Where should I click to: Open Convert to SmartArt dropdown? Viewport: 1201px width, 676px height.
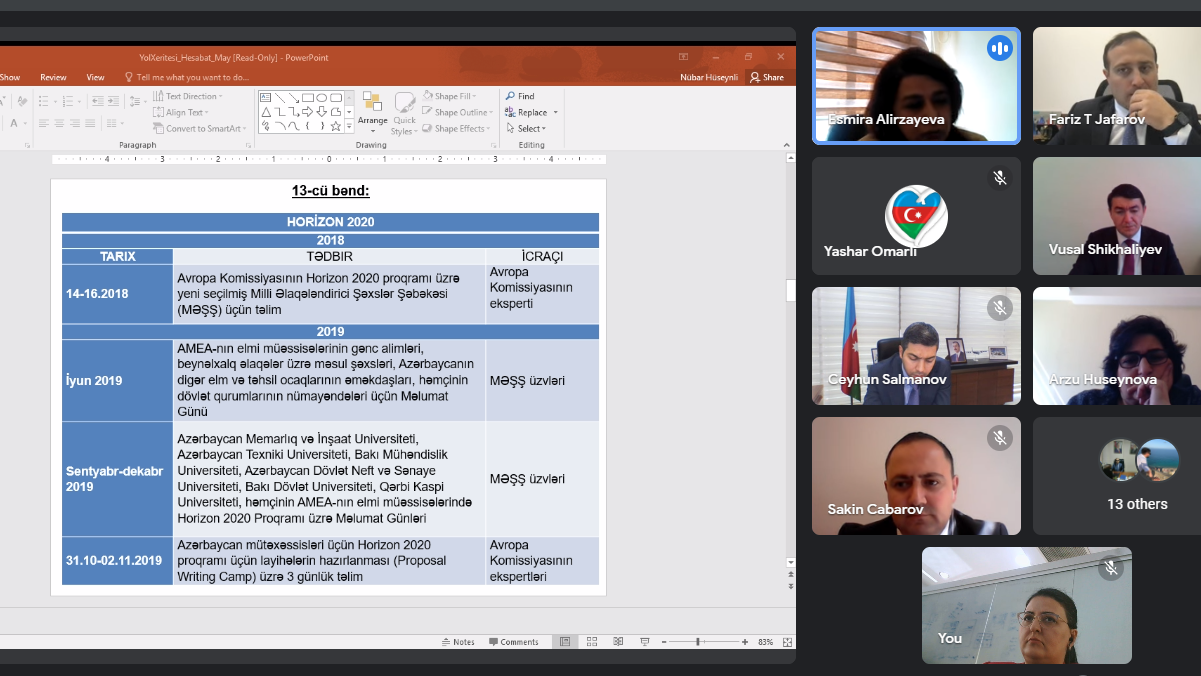[199, 128]
